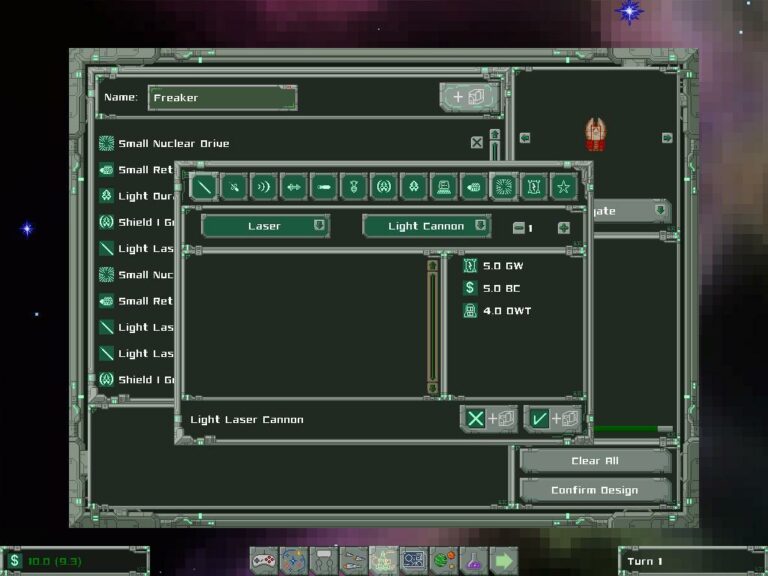Viewport: 768px width, 576px height.
Task: Open the fleets spaceships icon in bottom bar
Action: coord(354,561)
